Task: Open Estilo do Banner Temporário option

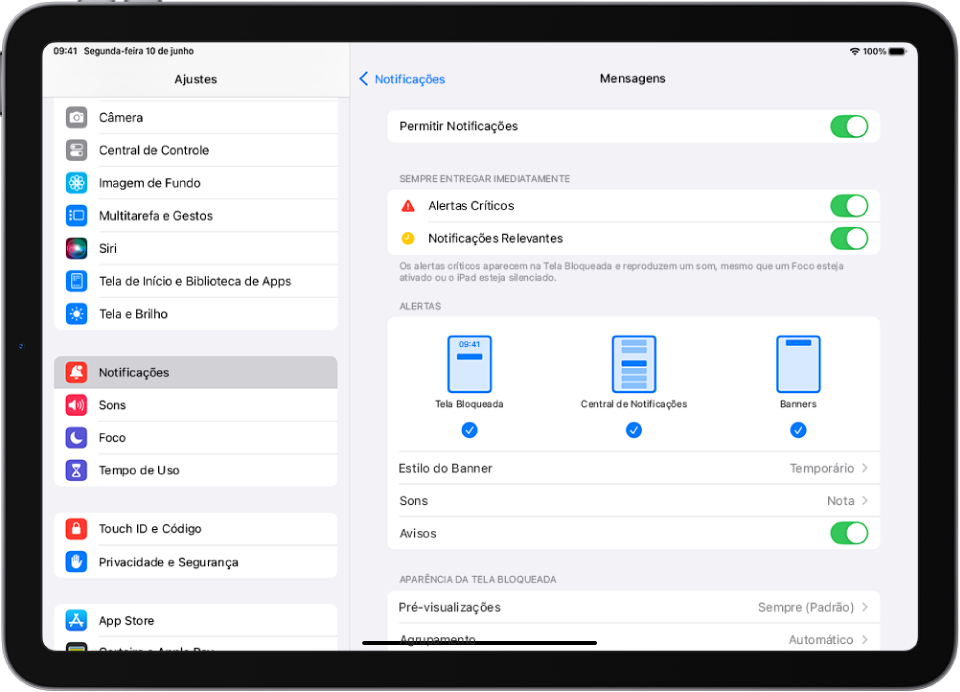Action: [633, 468]
